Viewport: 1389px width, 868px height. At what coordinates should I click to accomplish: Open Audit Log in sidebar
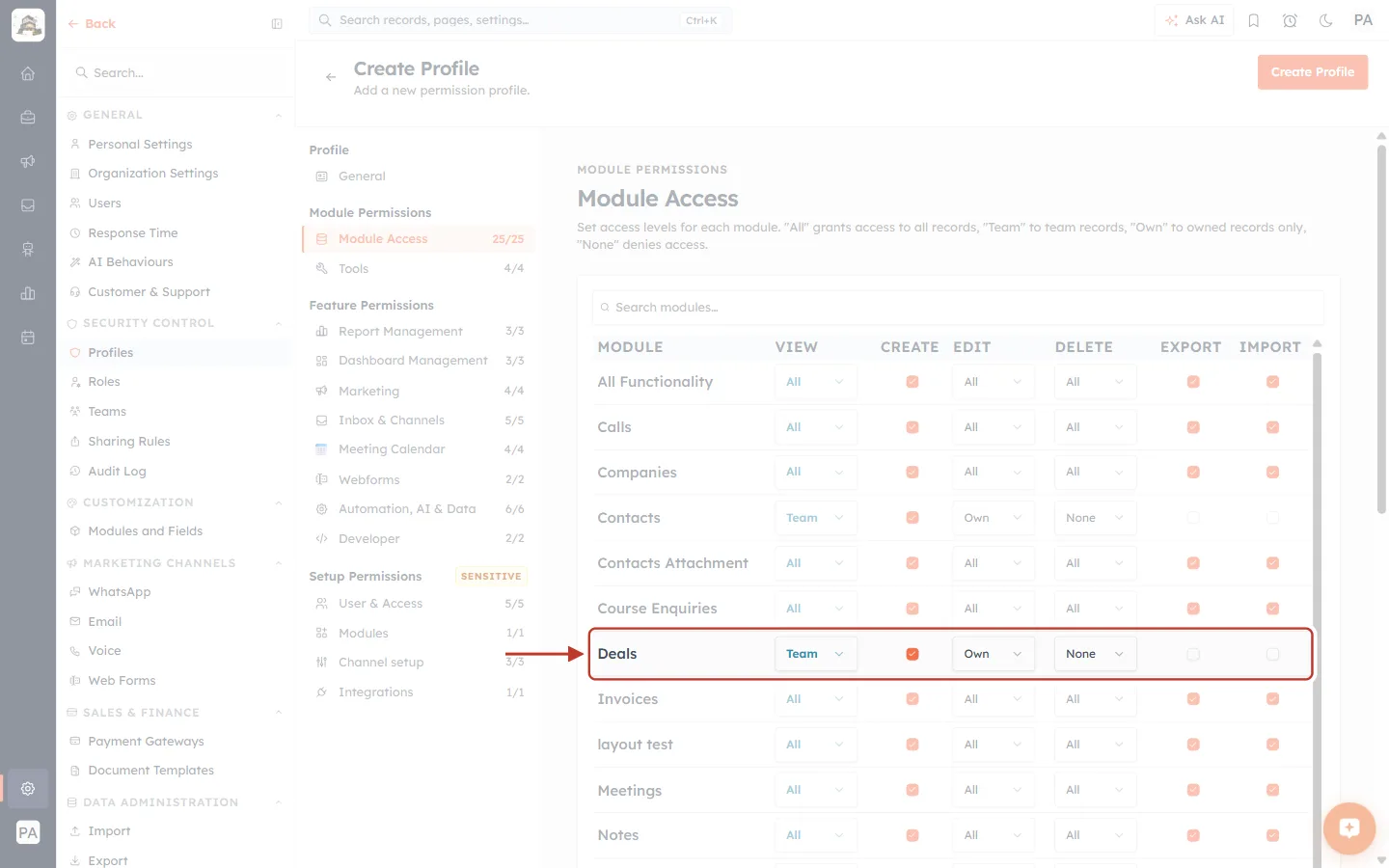point(117,472)
